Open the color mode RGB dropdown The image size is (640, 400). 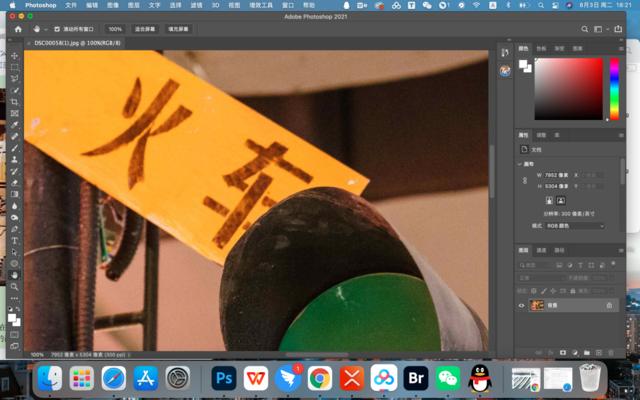(575, 226)
